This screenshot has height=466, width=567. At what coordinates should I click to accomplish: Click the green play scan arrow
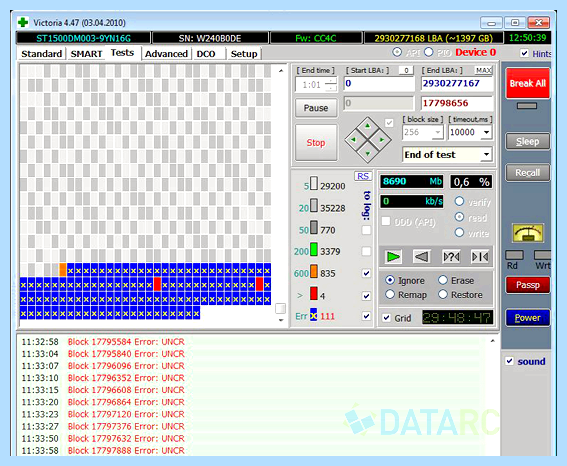393,257
